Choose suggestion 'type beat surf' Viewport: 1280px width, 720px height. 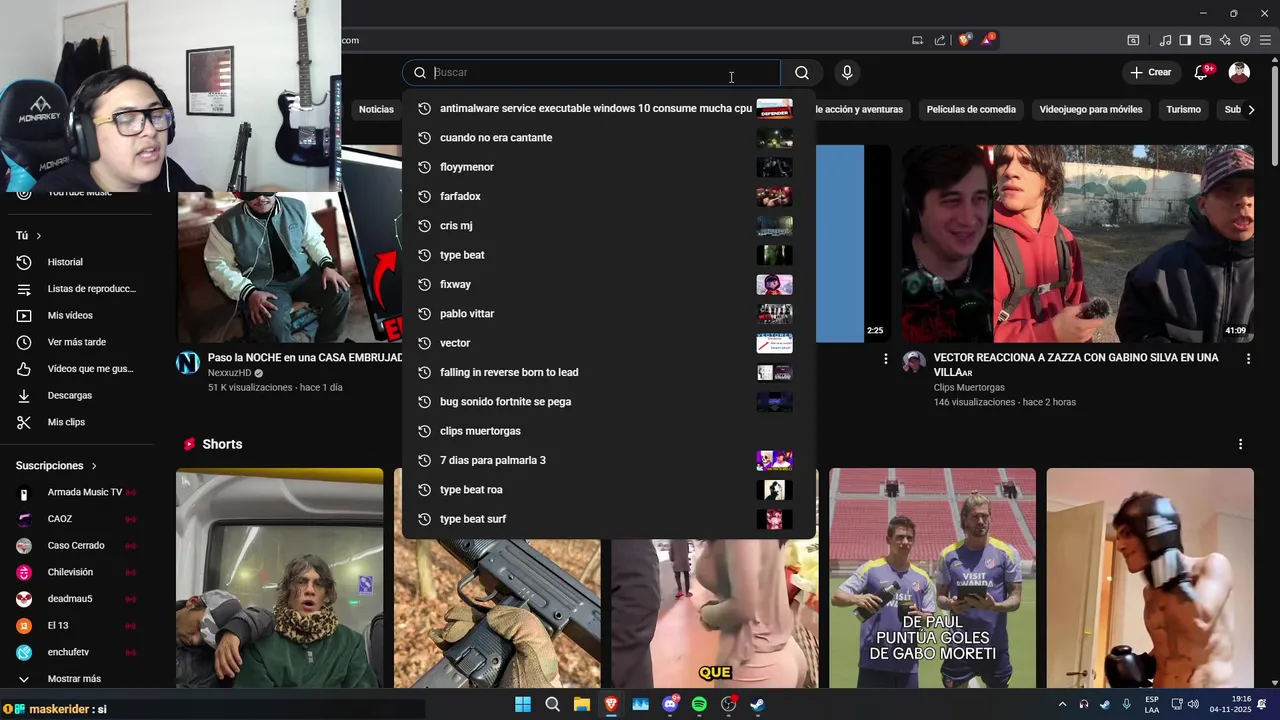(x=608, y=519)
